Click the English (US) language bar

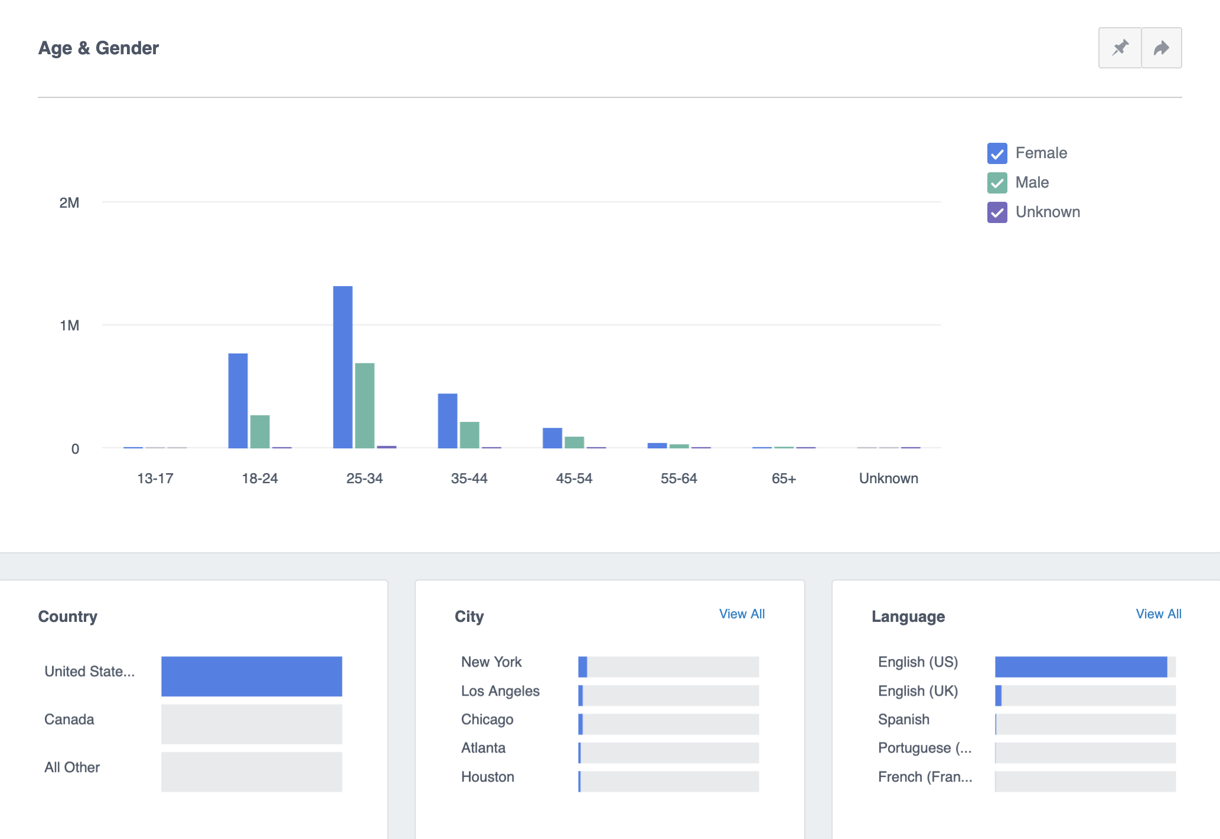[1084, 666]
